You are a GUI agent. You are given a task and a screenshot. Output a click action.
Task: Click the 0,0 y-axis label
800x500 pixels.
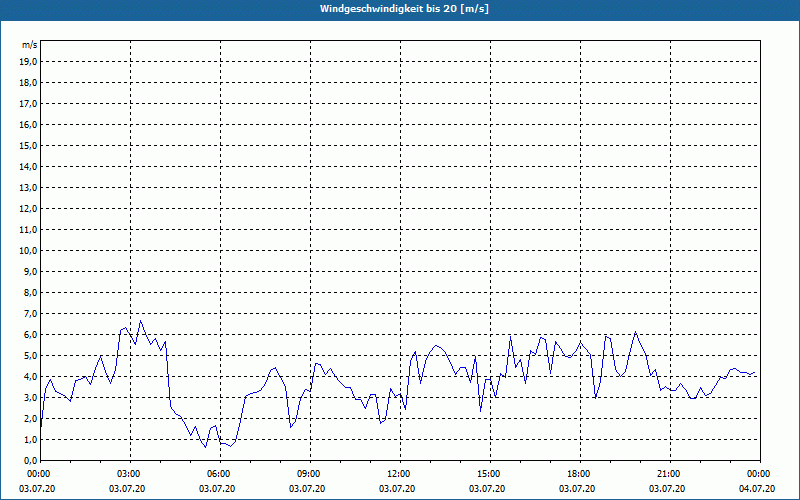tap(30, 461)
